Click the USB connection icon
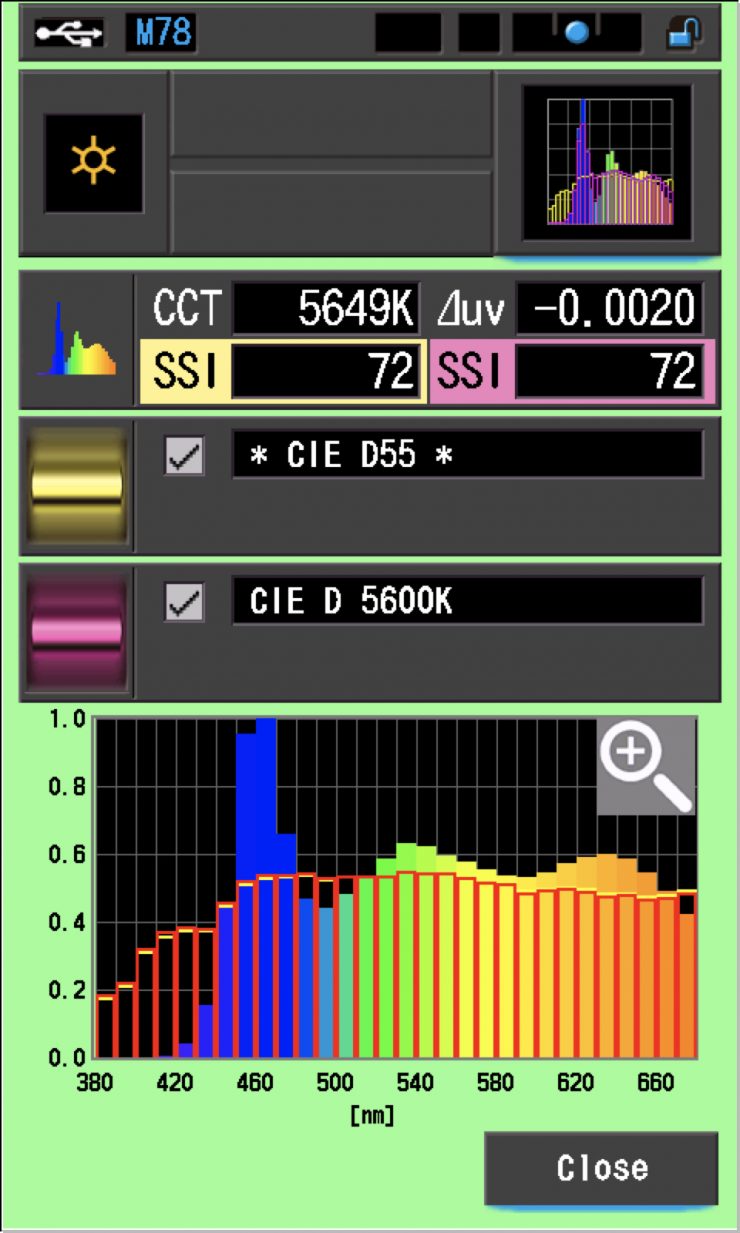Image resolution: width=740 pixels, height=1233 pixels. pyautogui.click(x=68, y=33)
